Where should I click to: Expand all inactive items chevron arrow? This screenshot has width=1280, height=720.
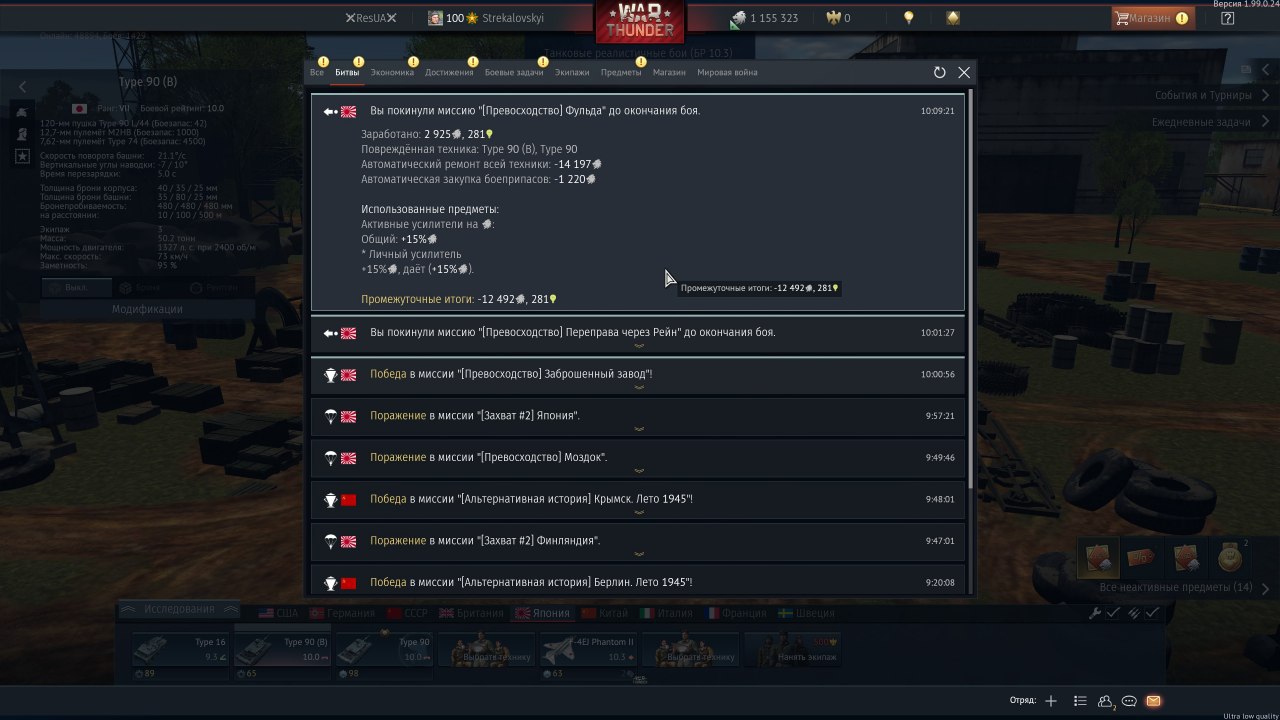(1266, 588)
